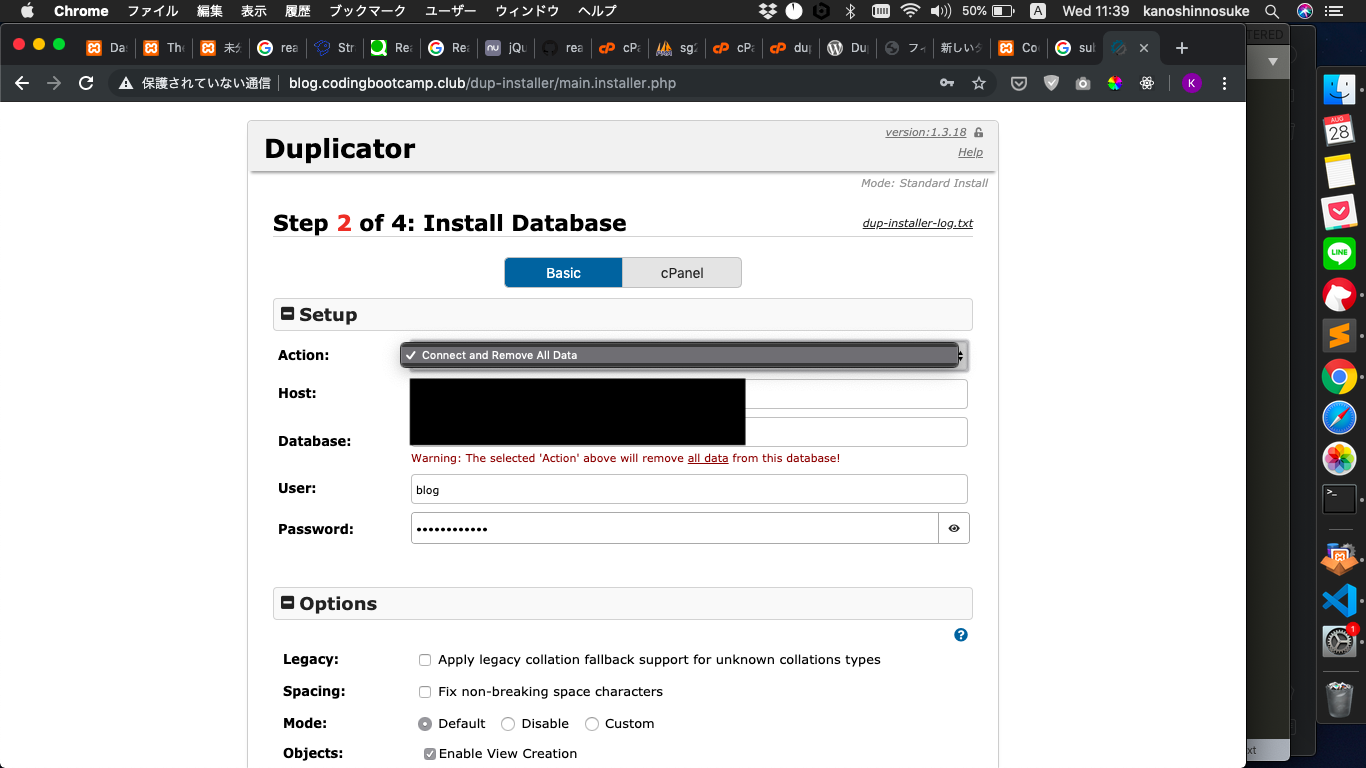
Task: Open the dup-installer-log.txt link
Action: coord(917,223)
